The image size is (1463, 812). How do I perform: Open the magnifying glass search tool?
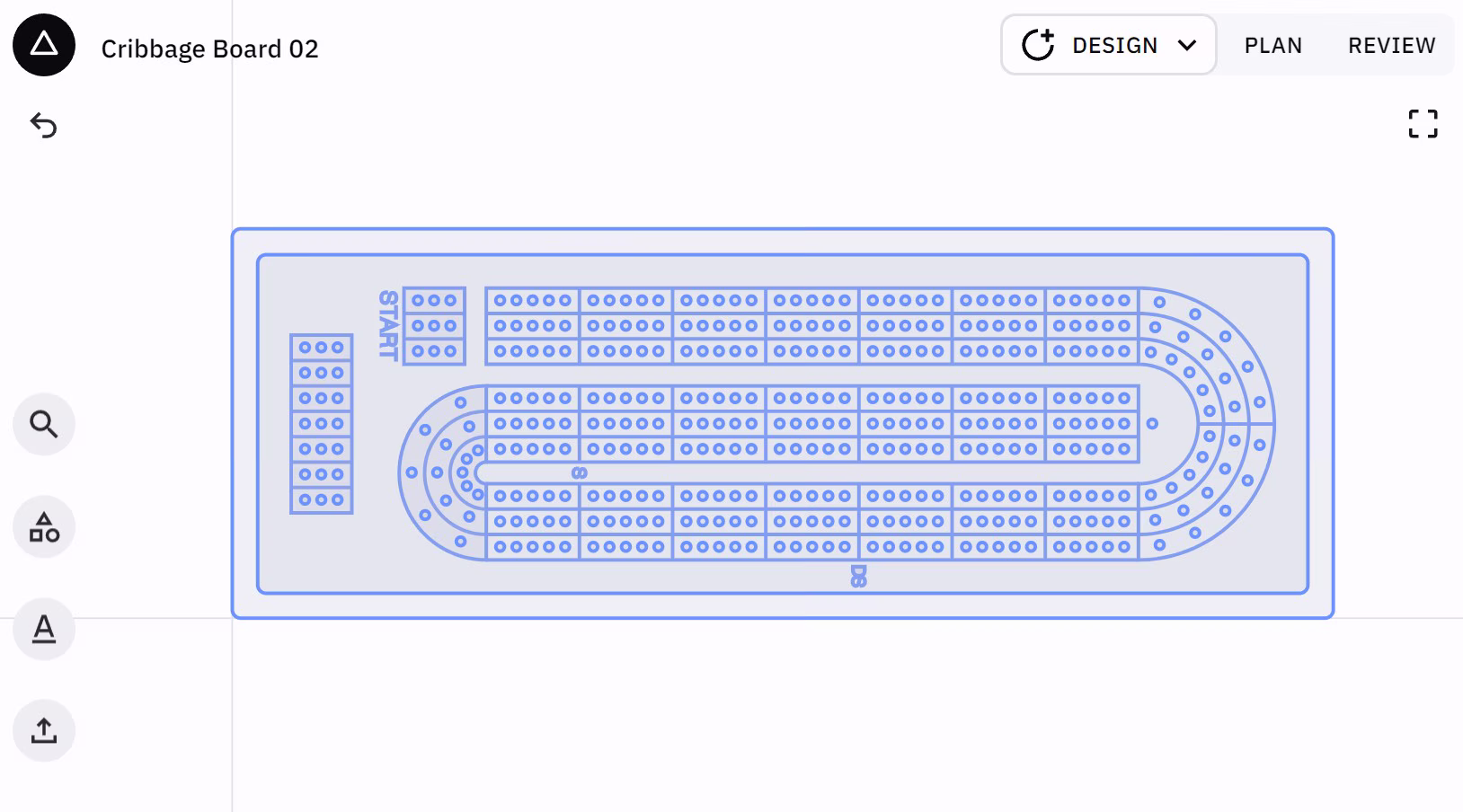click(x=44, y=424)
